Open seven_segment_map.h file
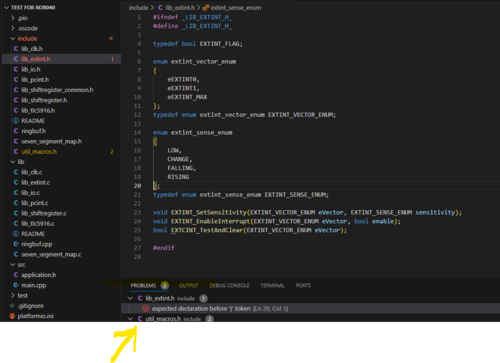Image resolution: width=500 pixels, height=363 pixels. [x=51, y=141]
